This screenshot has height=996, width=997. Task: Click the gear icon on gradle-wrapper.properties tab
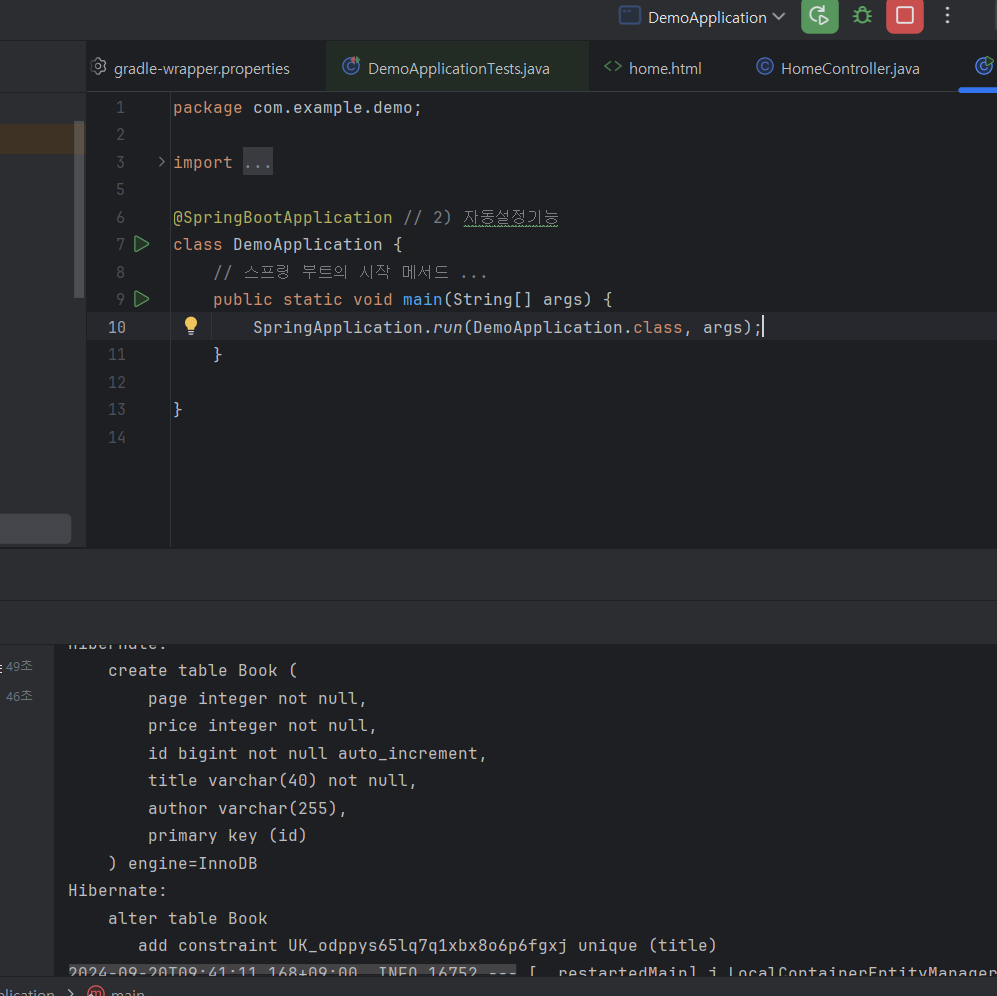(x=98, y=66)
